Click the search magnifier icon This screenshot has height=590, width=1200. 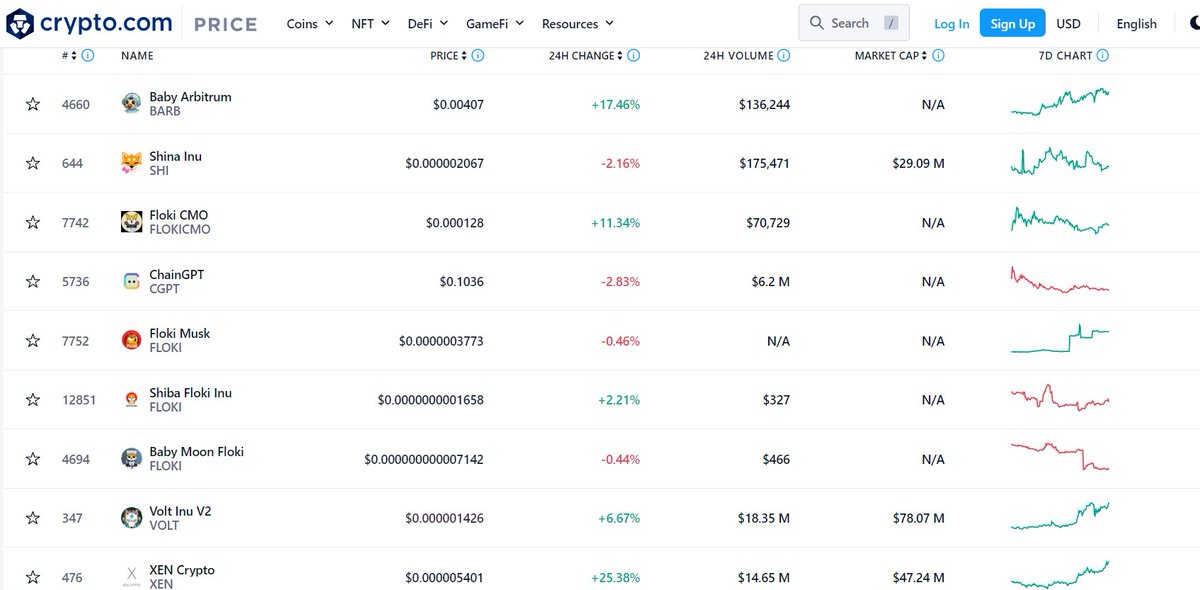point(817,23)
